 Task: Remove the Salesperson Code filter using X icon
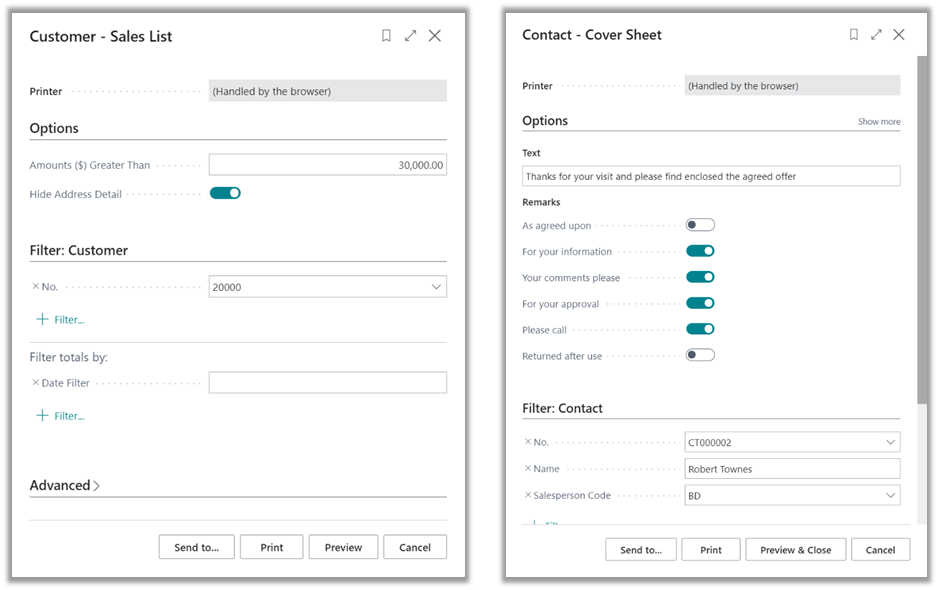point(528,495)
